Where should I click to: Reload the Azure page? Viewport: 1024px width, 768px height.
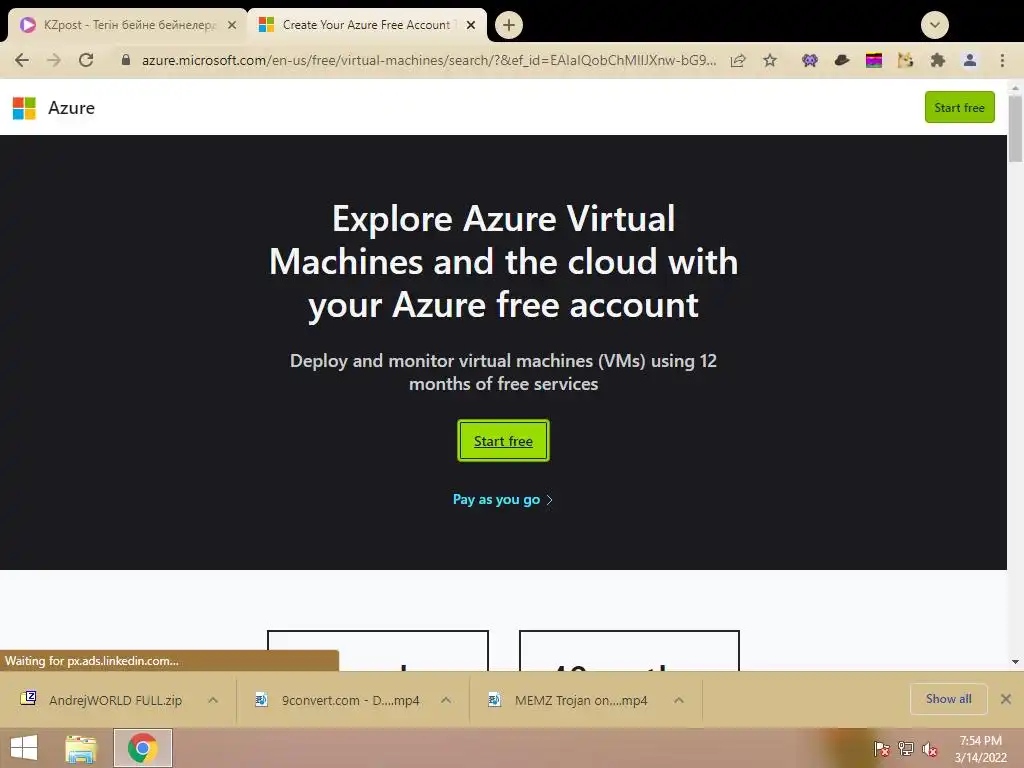[x=86, y=60]
